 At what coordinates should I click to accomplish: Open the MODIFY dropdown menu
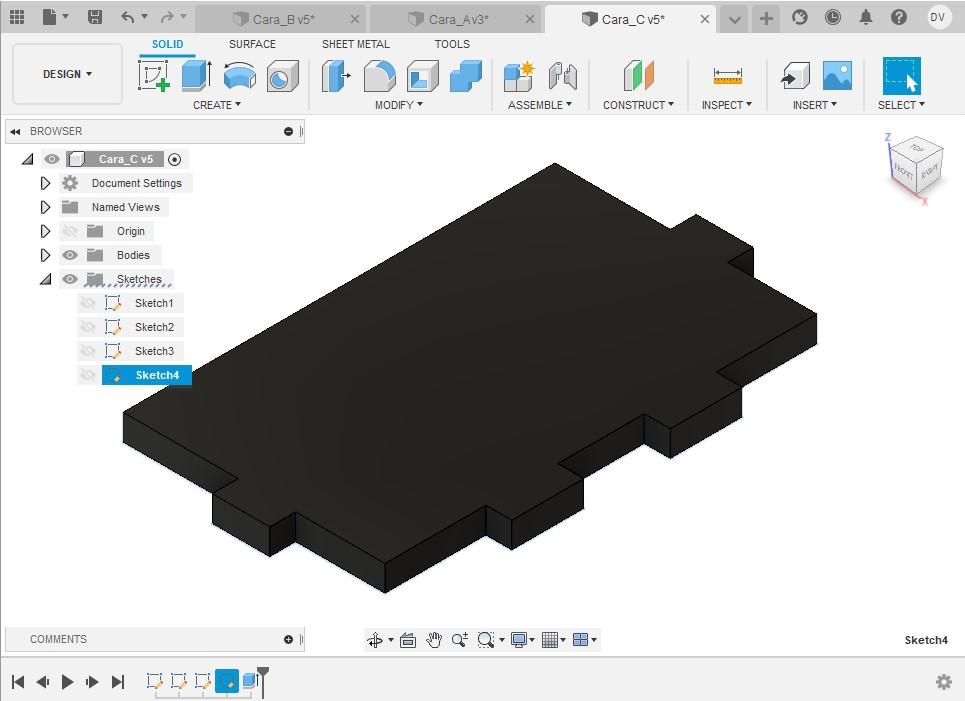click(399, 105)
